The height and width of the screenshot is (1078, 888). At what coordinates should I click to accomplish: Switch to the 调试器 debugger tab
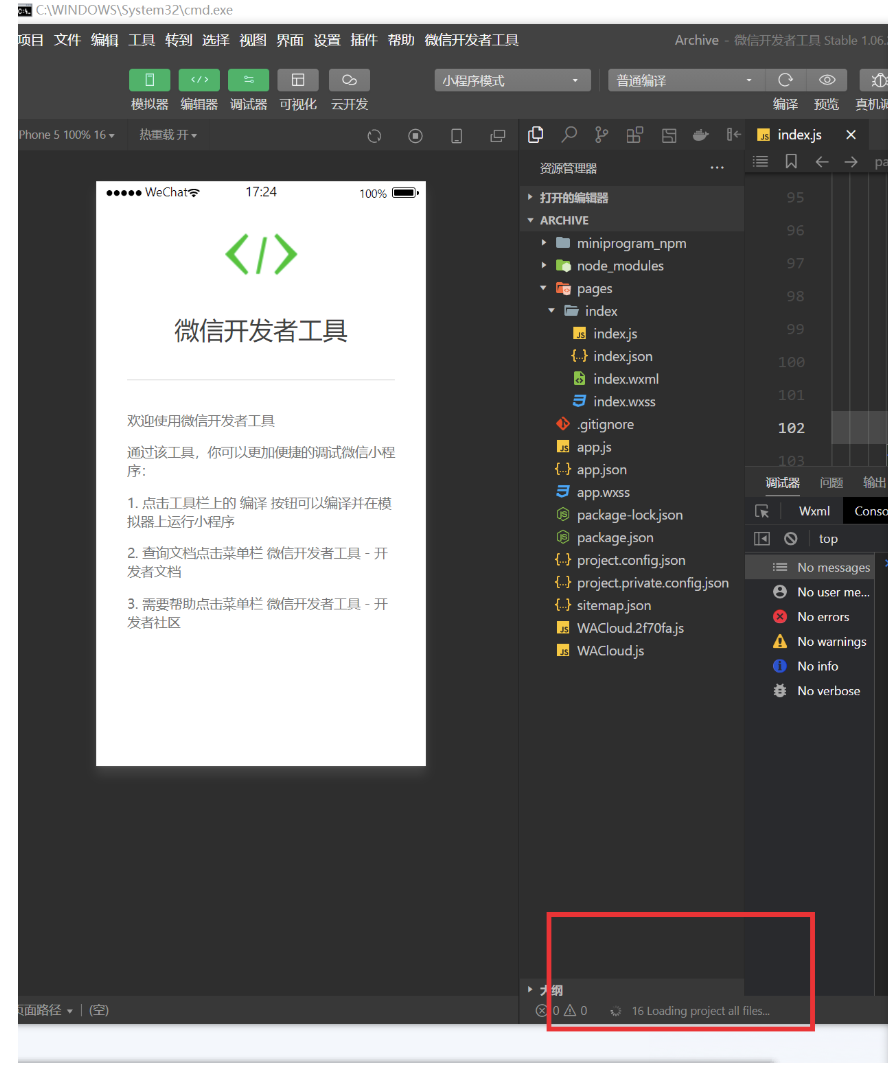pyautogui.click(x=783, y=483)
